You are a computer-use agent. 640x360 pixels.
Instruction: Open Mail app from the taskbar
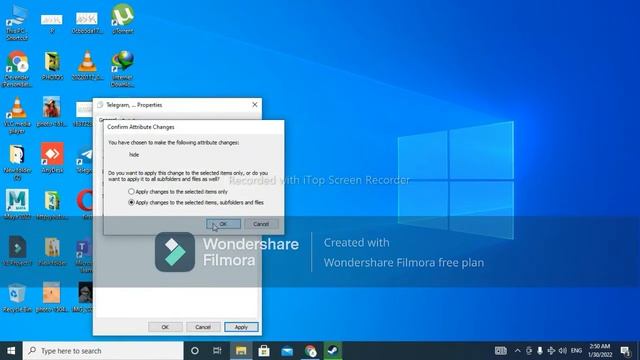287,351
